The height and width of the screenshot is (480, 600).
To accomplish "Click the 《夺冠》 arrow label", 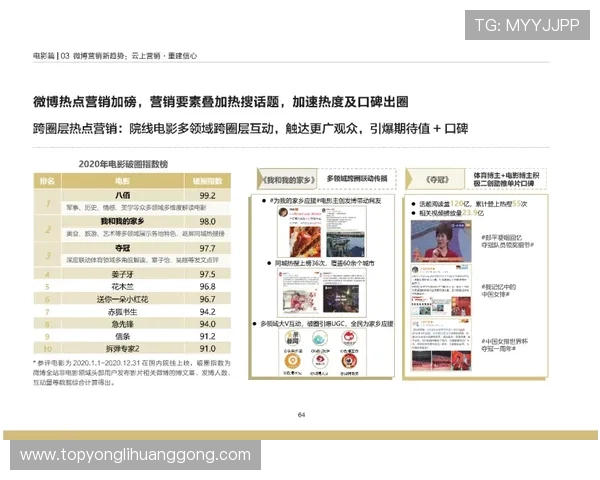I will tap(435, 179).
